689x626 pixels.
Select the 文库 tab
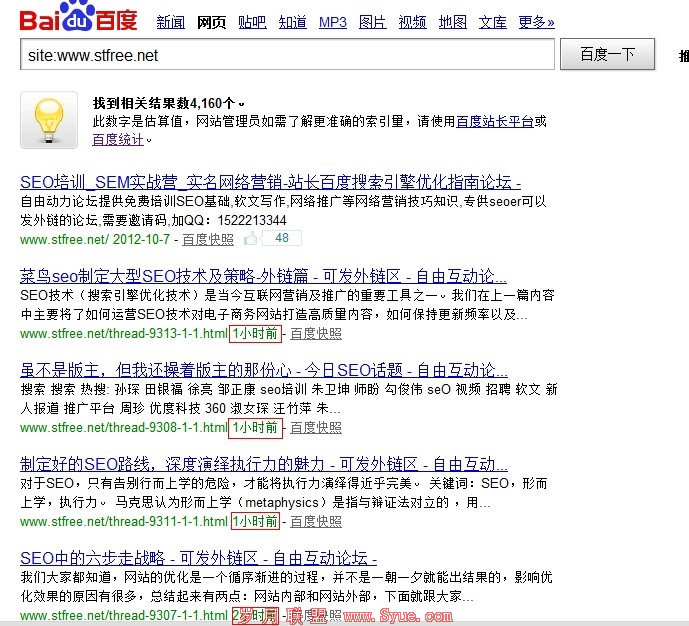pos(492,22)
